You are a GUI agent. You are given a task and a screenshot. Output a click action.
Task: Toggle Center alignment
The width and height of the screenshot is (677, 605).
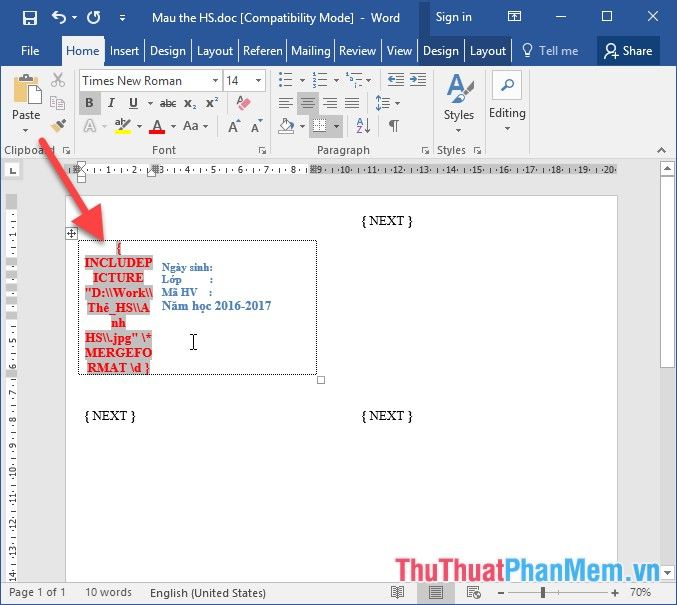(x=309, y=103)
